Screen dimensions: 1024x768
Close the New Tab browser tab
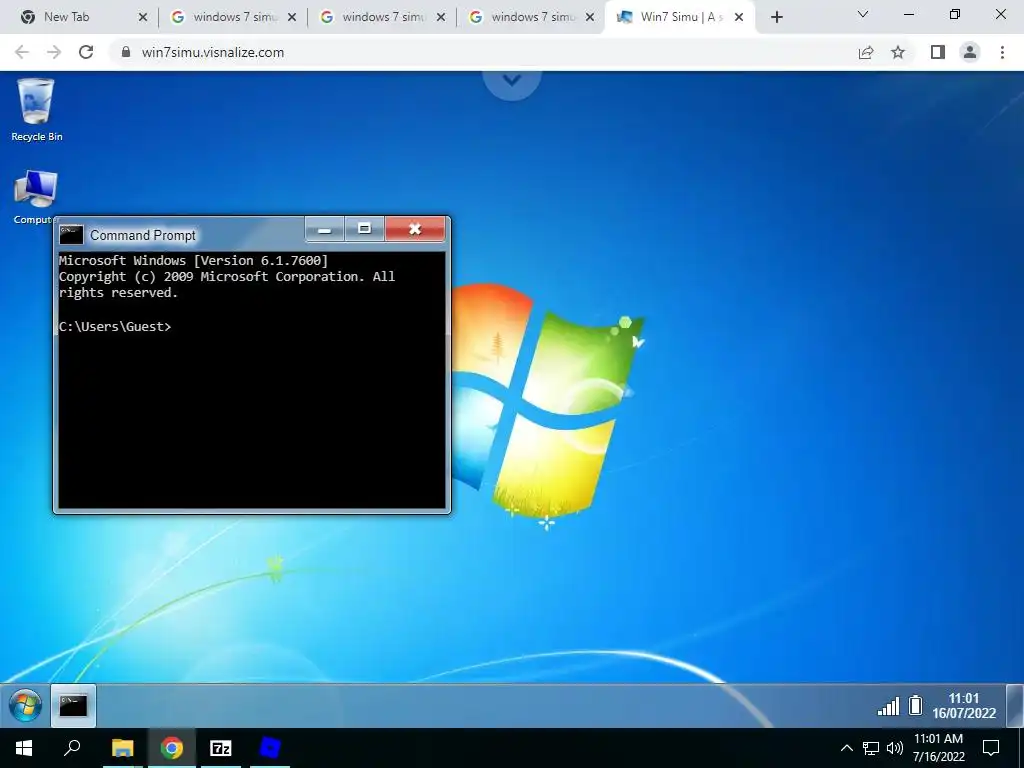point(143,18)
